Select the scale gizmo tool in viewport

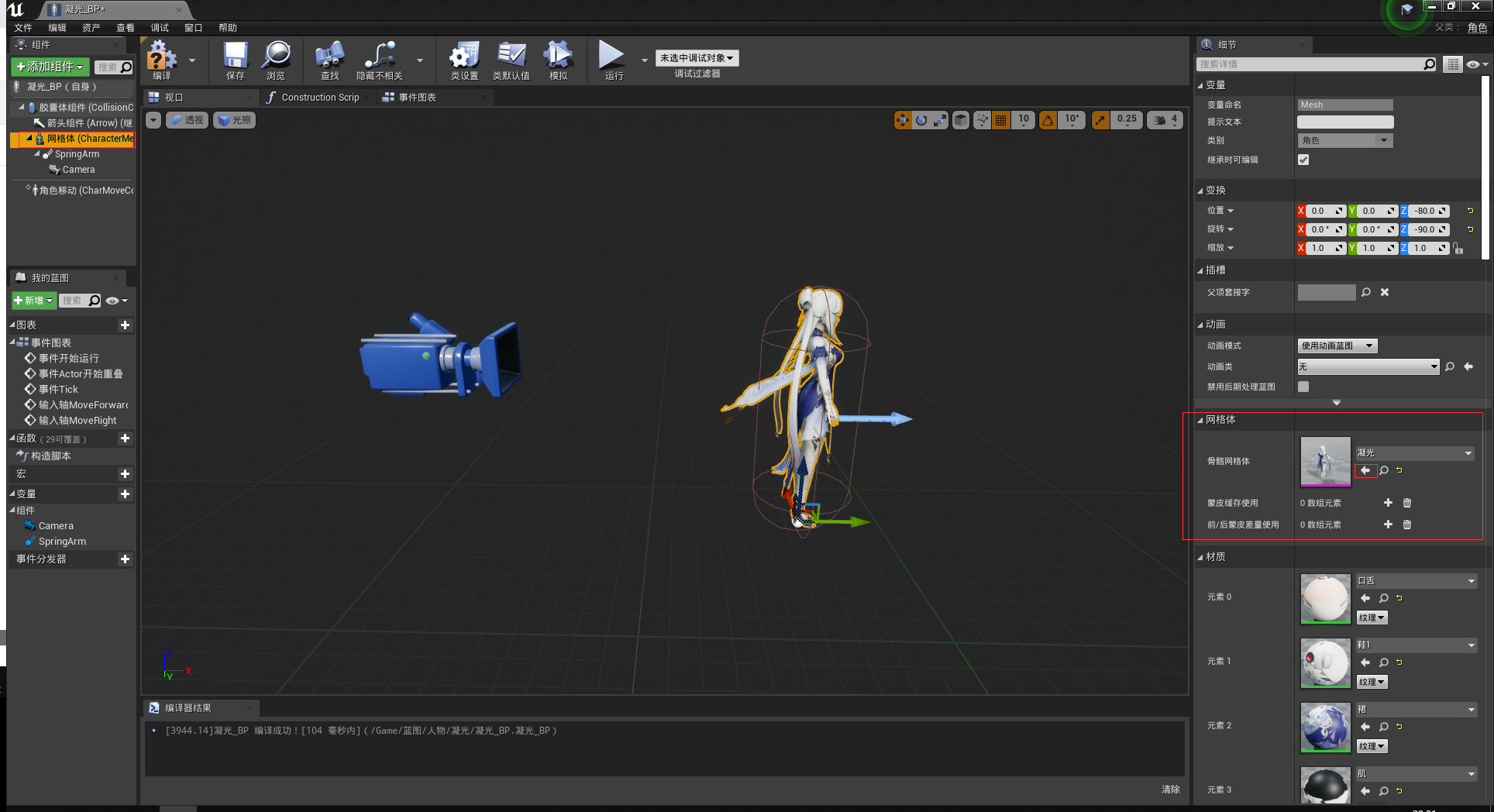tap(940, 120)
